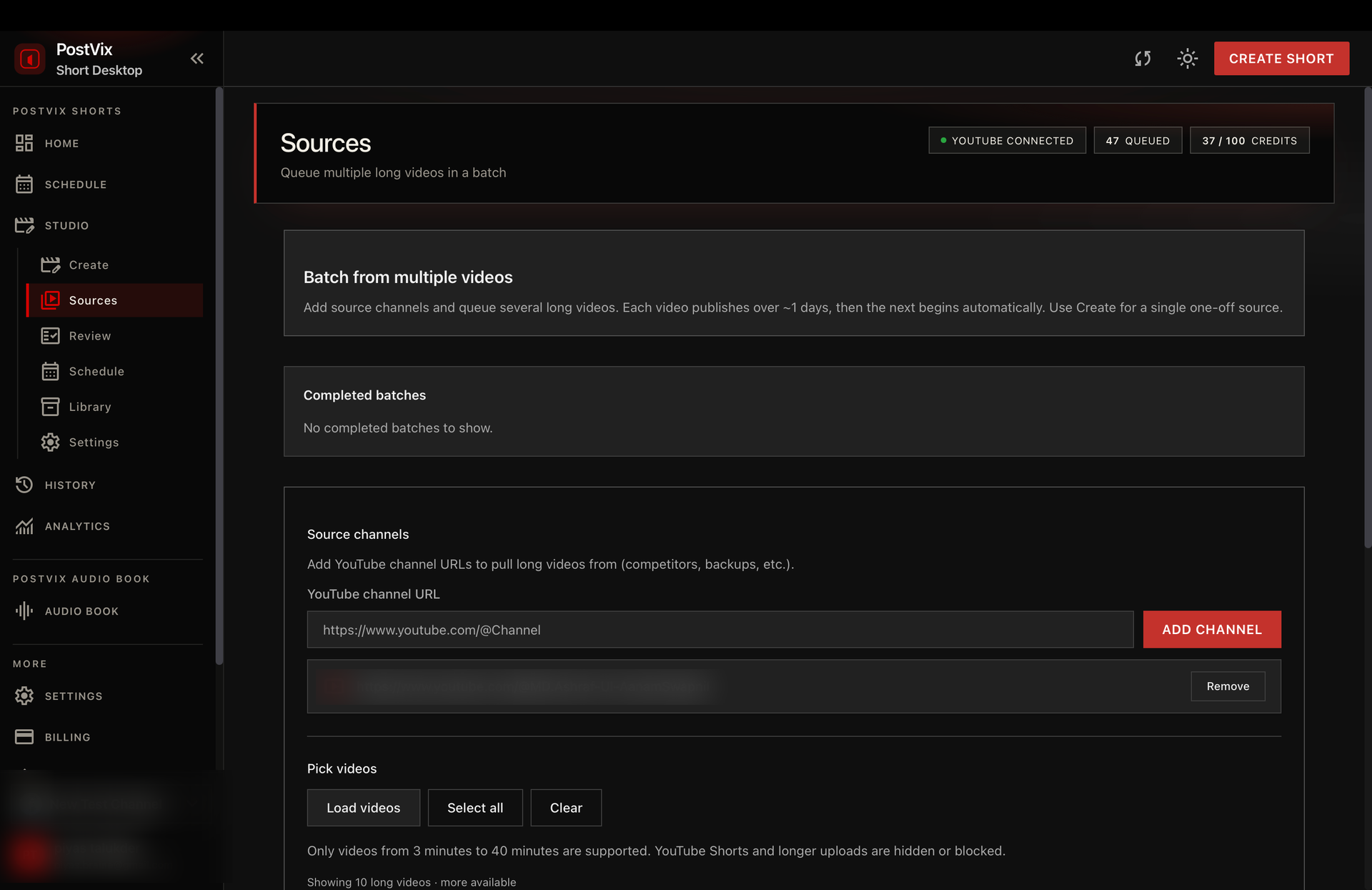This screenshot has width=1372, height=890.
Task: Open the HISTORY menu item
Action: (x=70, y=485)
